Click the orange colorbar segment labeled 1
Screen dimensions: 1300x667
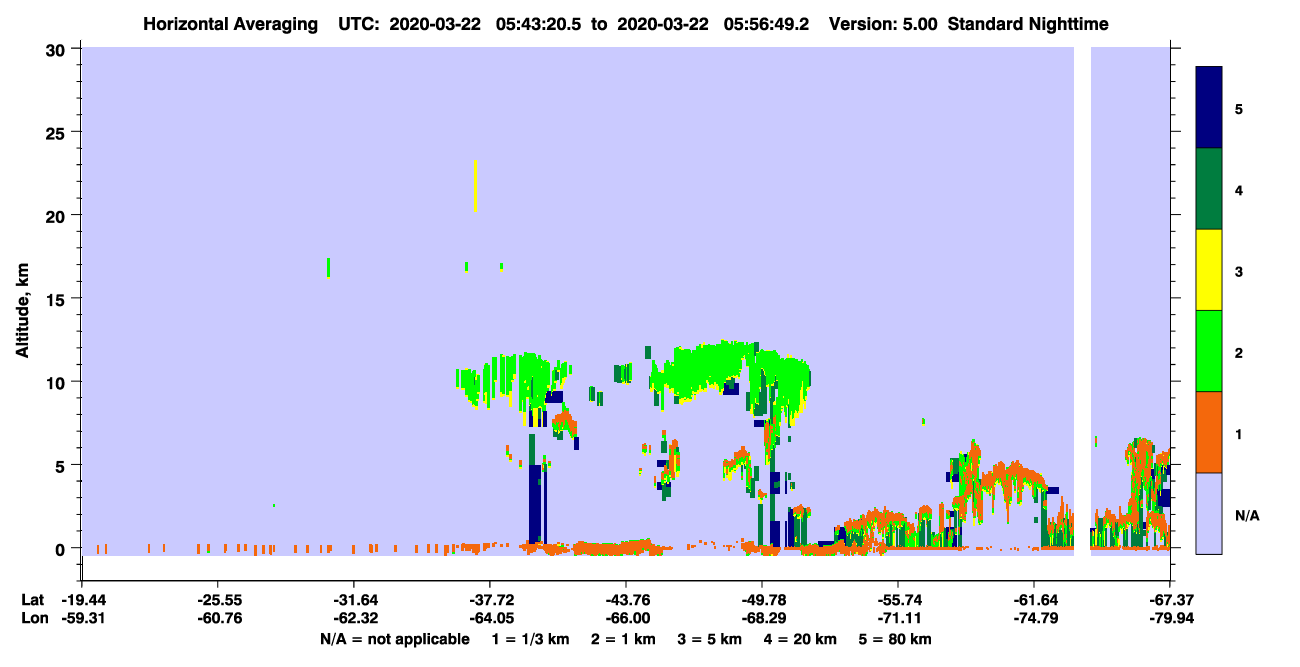point(1209,432)
